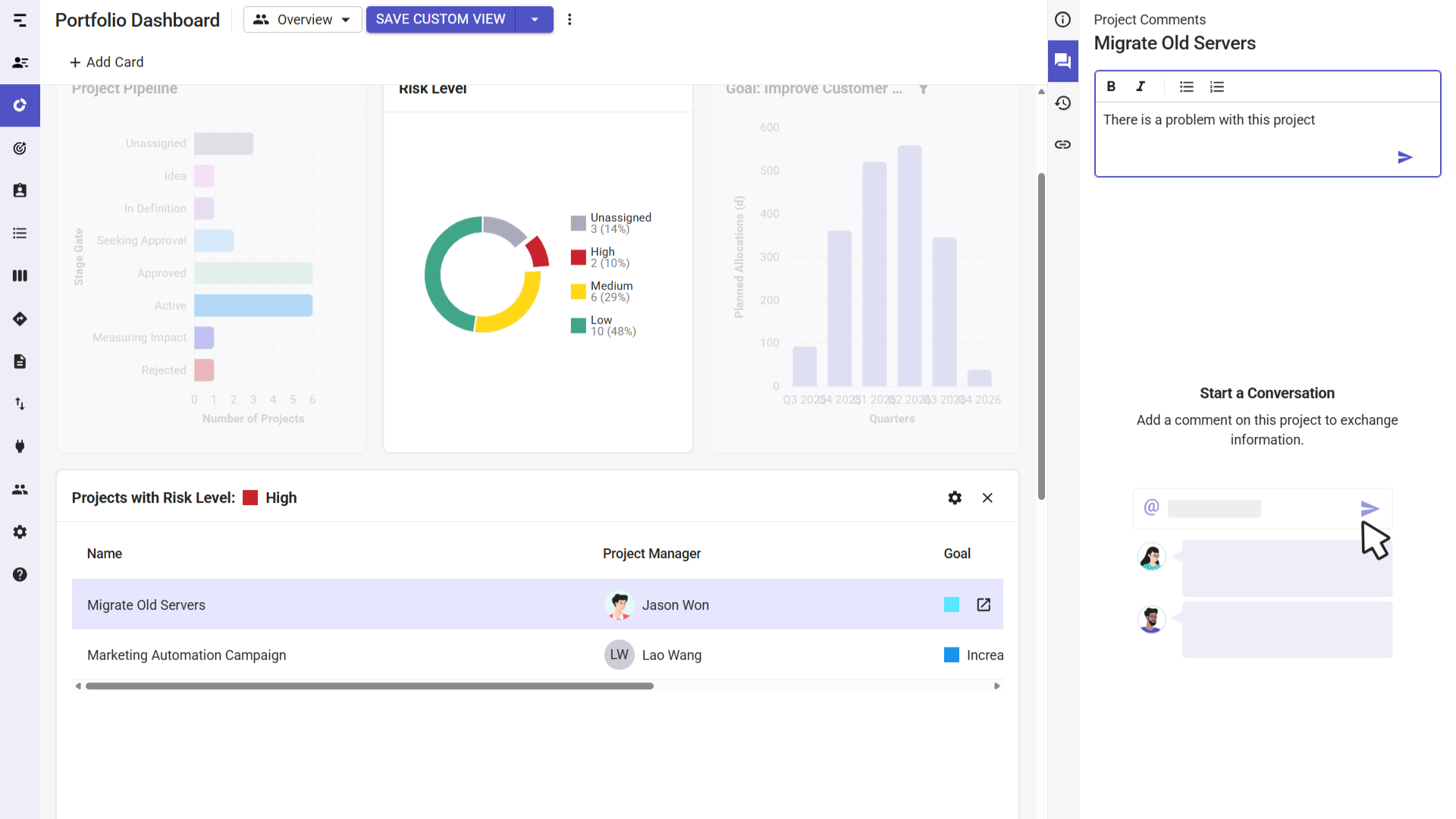
Task: Select the Marketing Automation Campaign row
Action: pos(537,654)
